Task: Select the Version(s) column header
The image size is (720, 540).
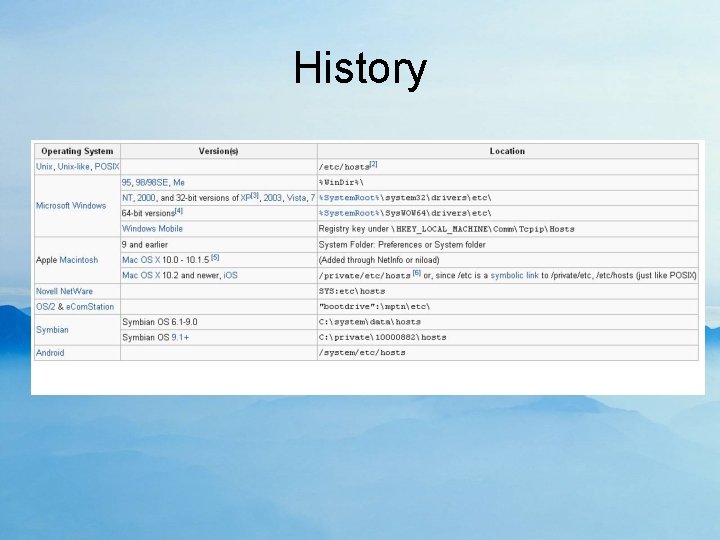Action: pos(219,151)
